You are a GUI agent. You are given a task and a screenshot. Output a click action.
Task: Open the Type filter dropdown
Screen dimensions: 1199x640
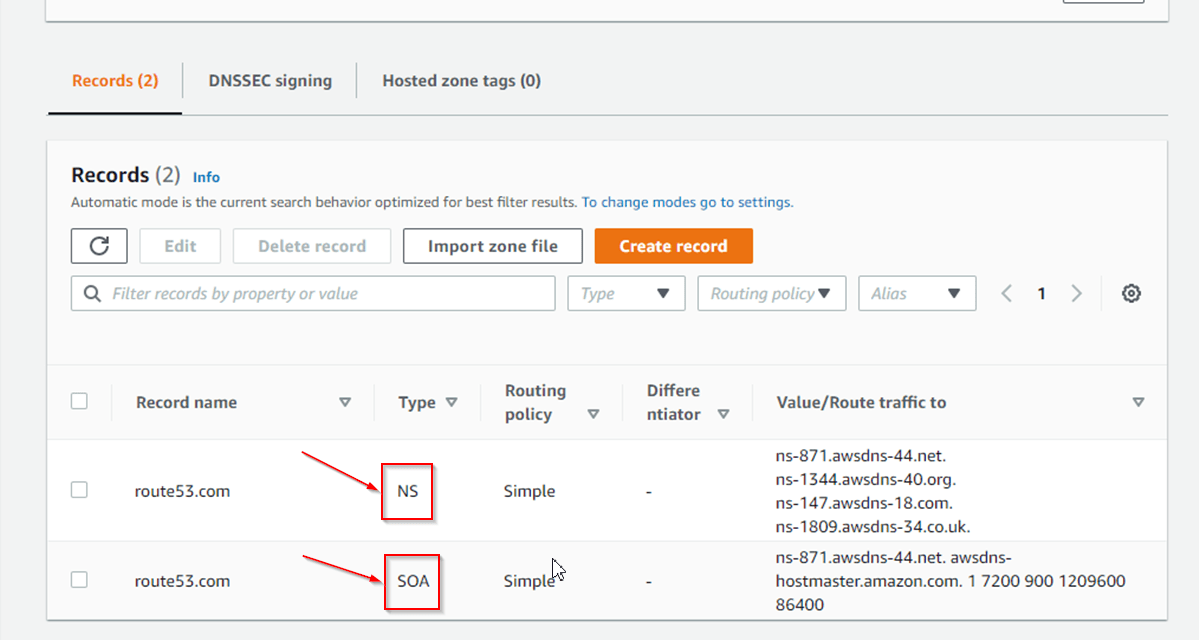coord(626,293)
